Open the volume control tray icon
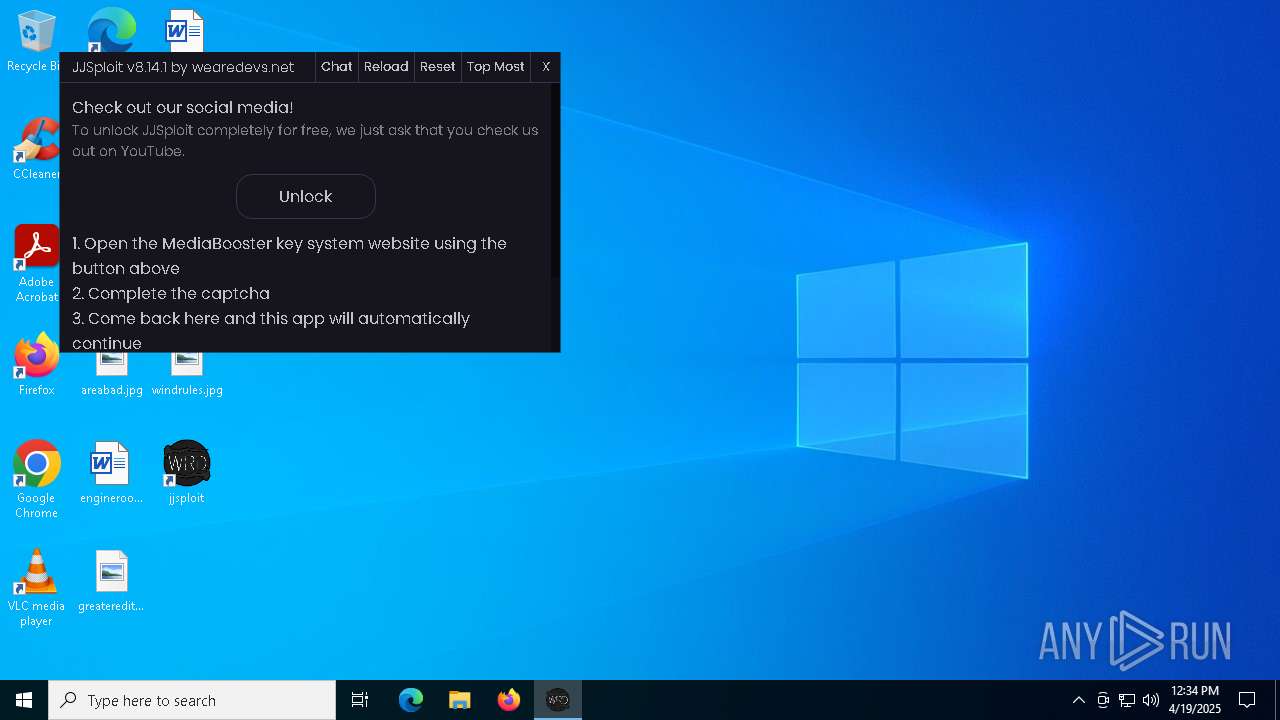Screen dimensions: 1280x720 click(x=1151, y=700)
